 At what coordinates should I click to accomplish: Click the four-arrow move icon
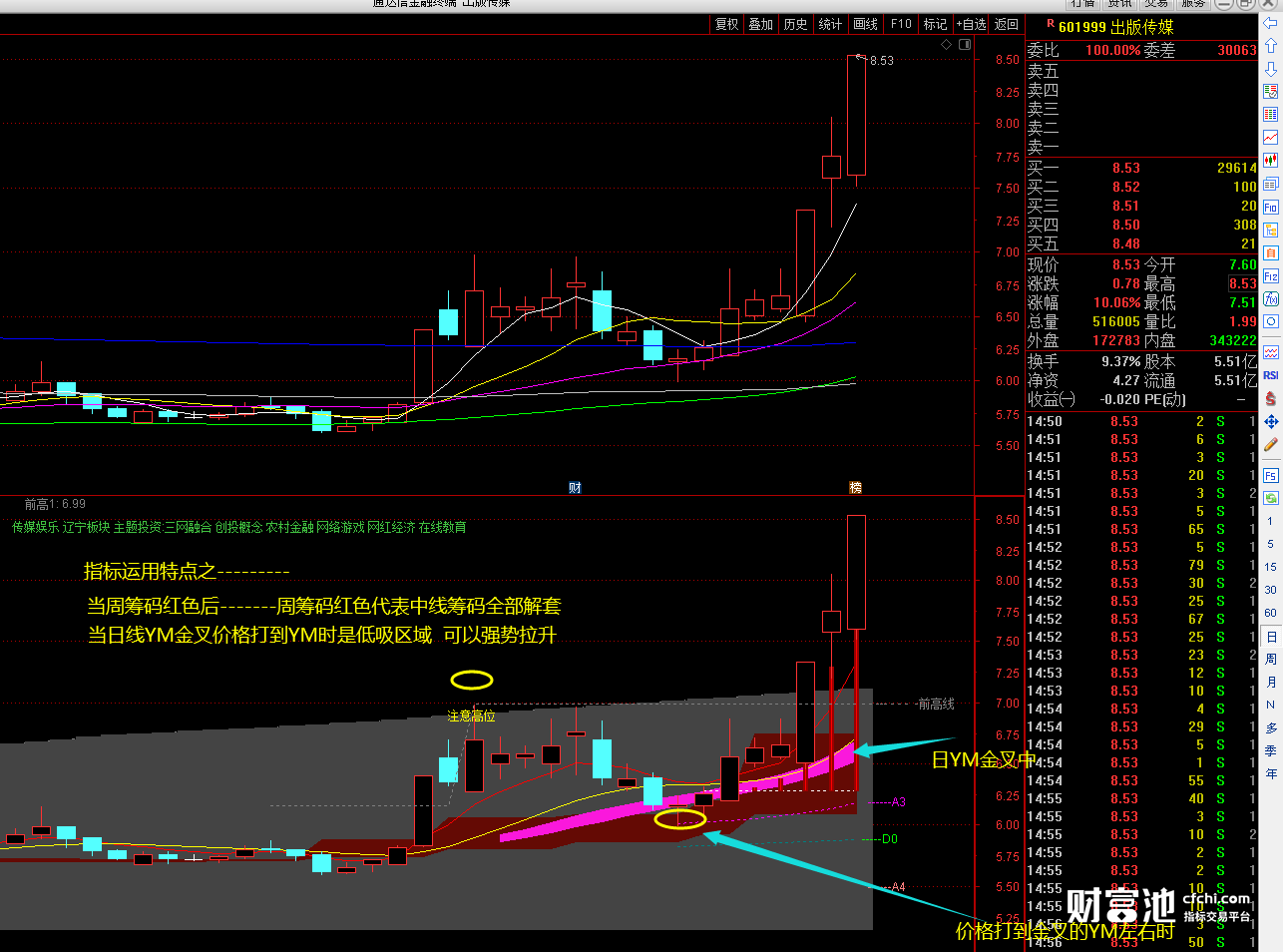(1271, 421)
